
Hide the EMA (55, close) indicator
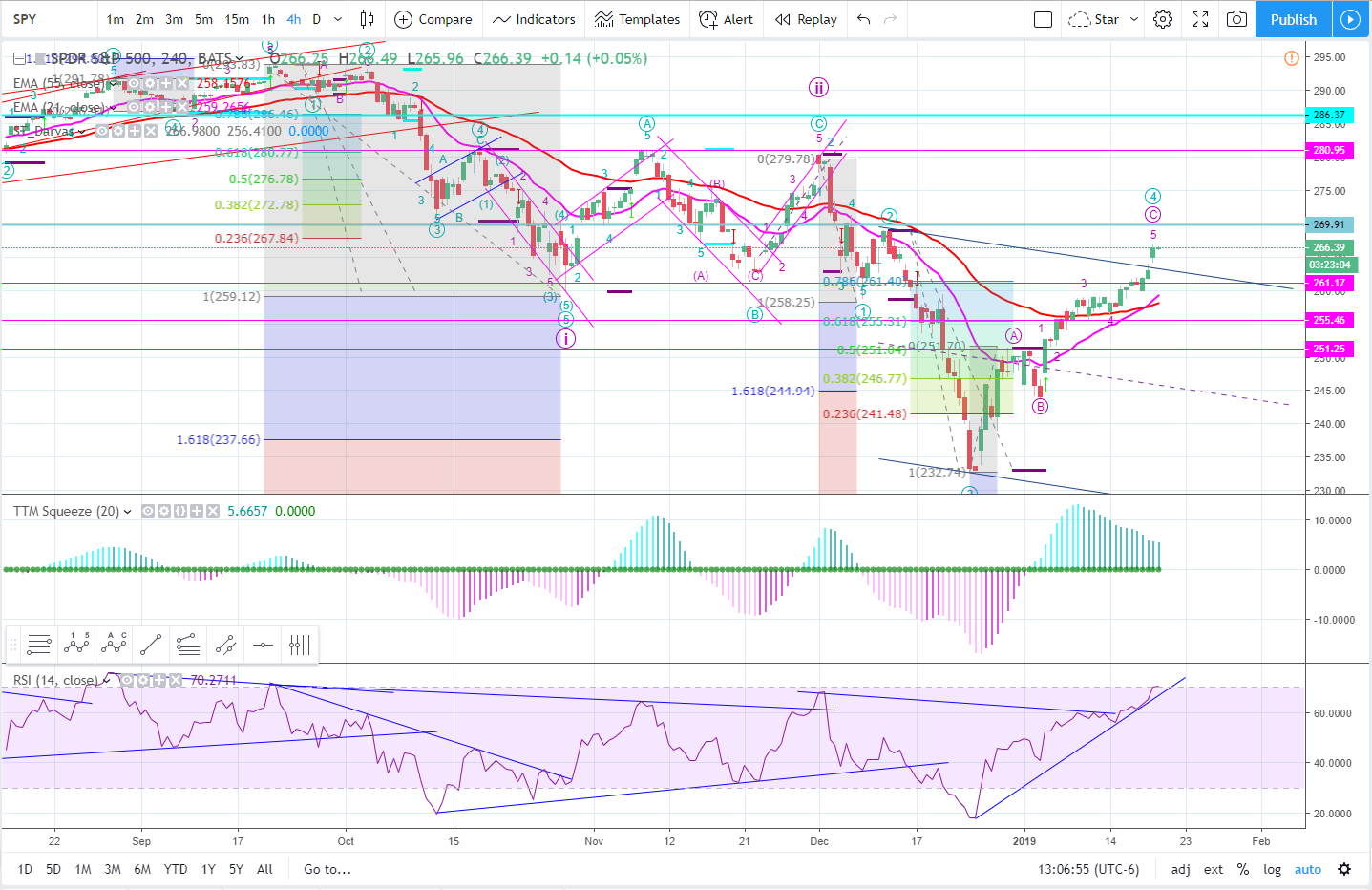click(x=134, y=84)
